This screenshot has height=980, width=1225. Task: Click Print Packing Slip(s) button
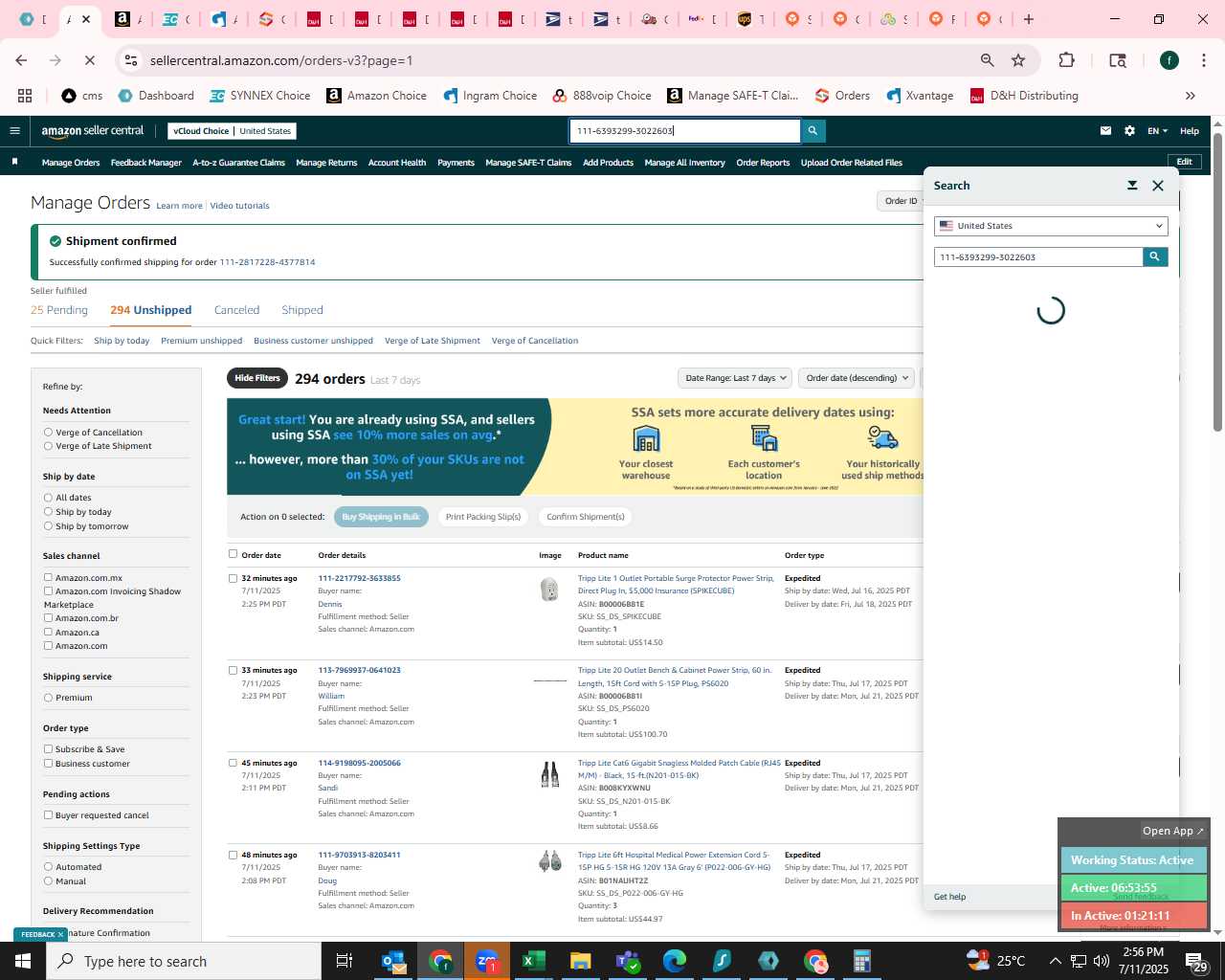[x=483, y=517]
